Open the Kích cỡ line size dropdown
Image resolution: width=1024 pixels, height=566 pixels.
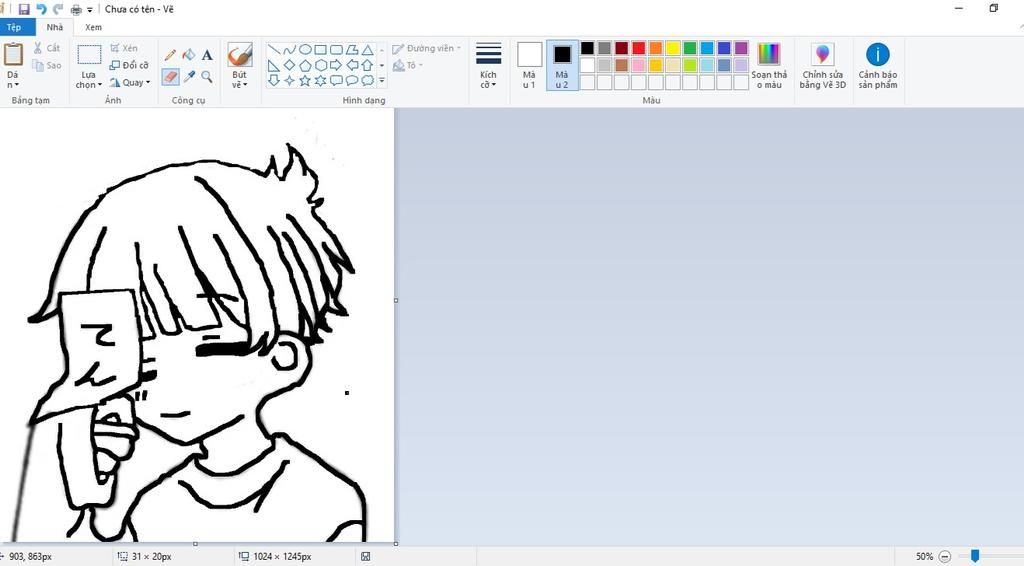(x=488, y=65)
